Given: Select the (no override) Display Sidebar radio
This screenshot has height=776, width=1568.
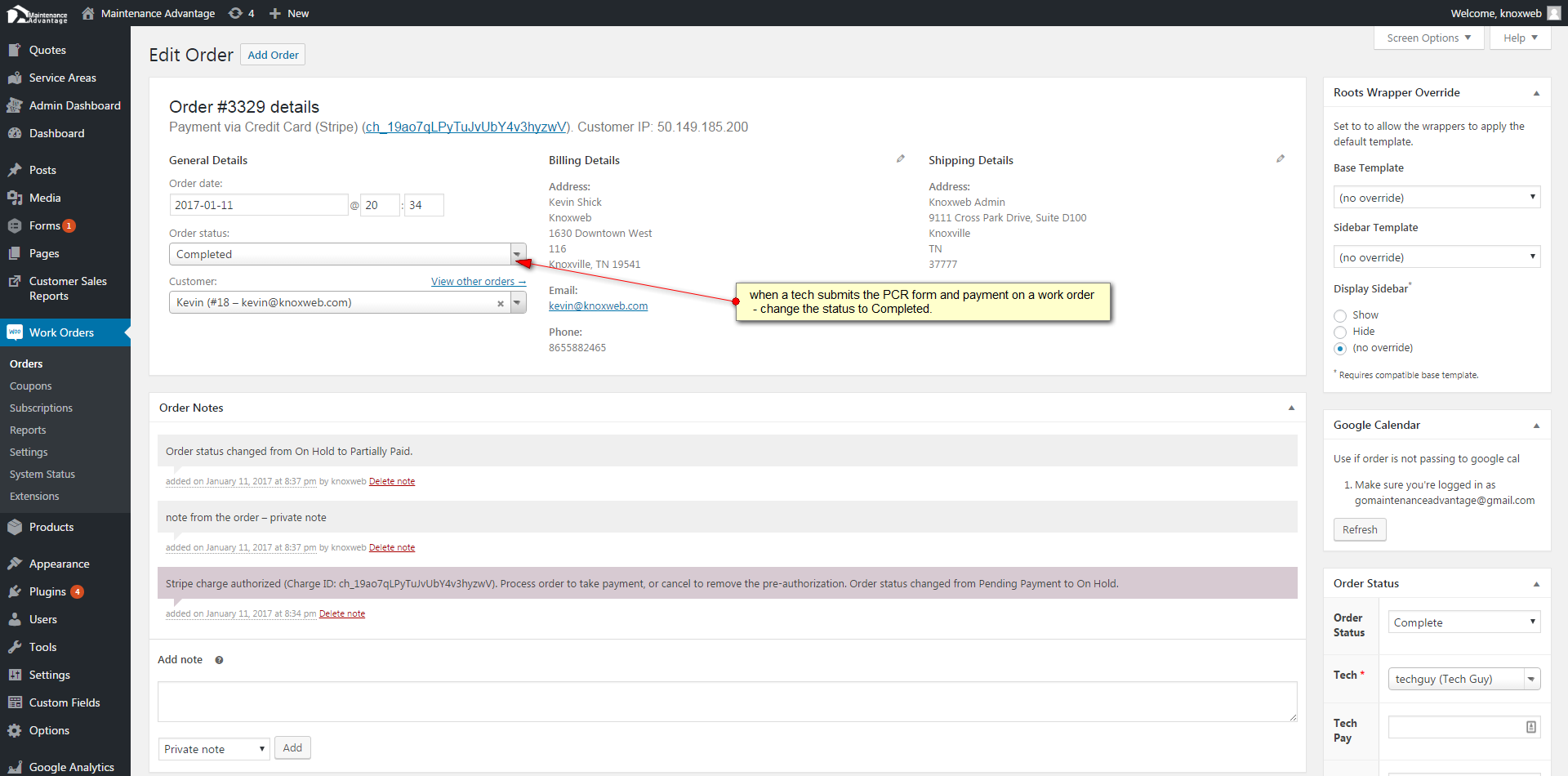Looking at the screenshot, I should pyautogui.click(x=1340, y=349).
